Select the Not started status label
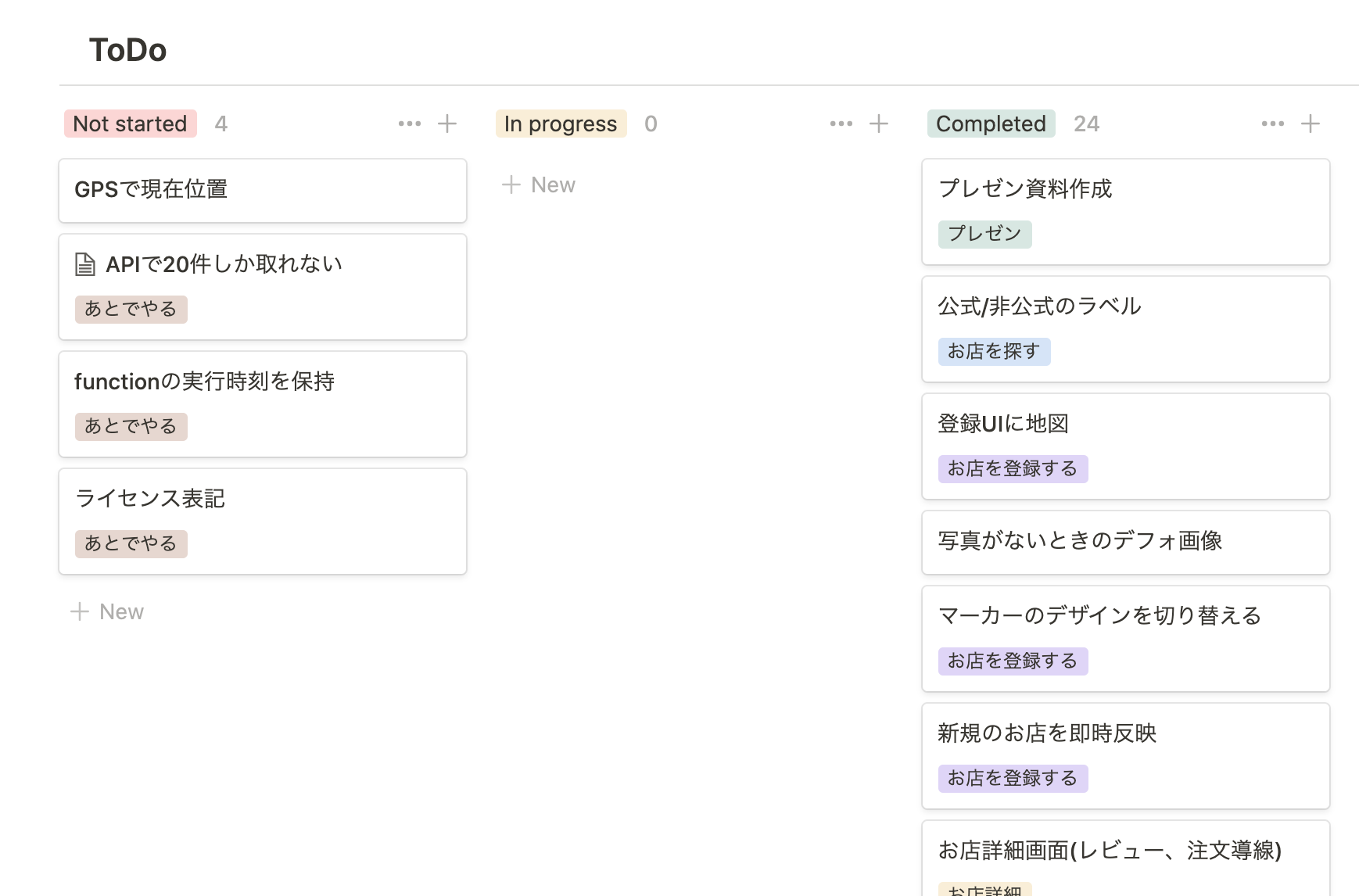The height and width of the screenshot is (896, 1359). coord(130,124)
